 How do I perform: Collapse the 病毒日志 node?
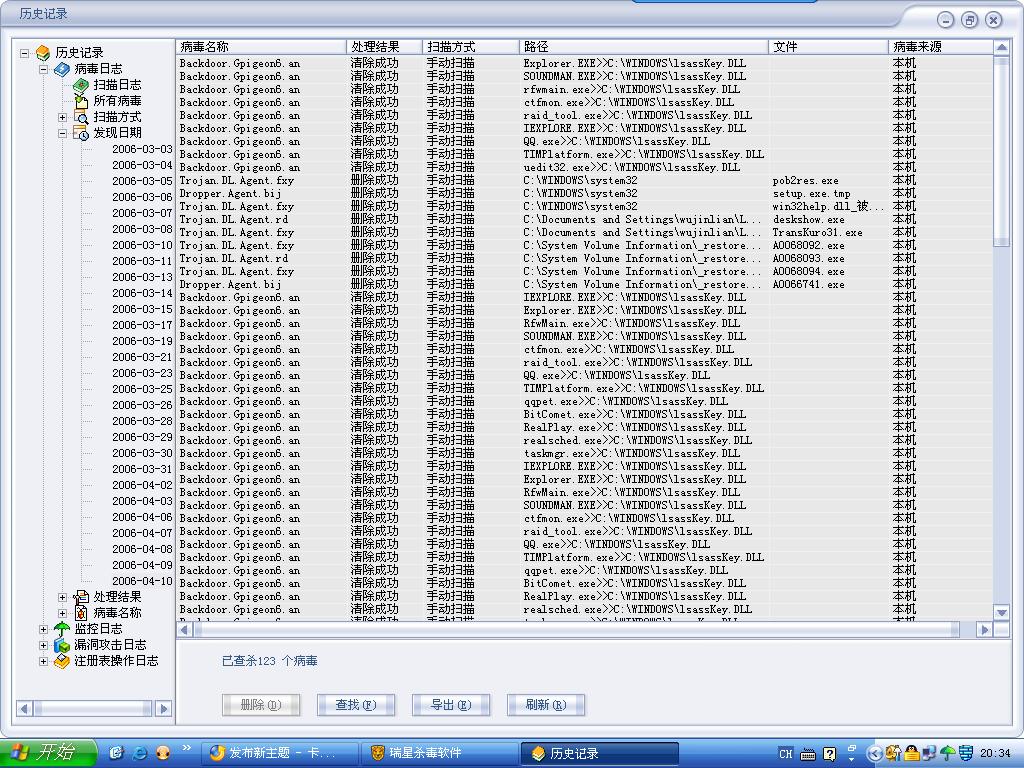[x=43, y=69]
